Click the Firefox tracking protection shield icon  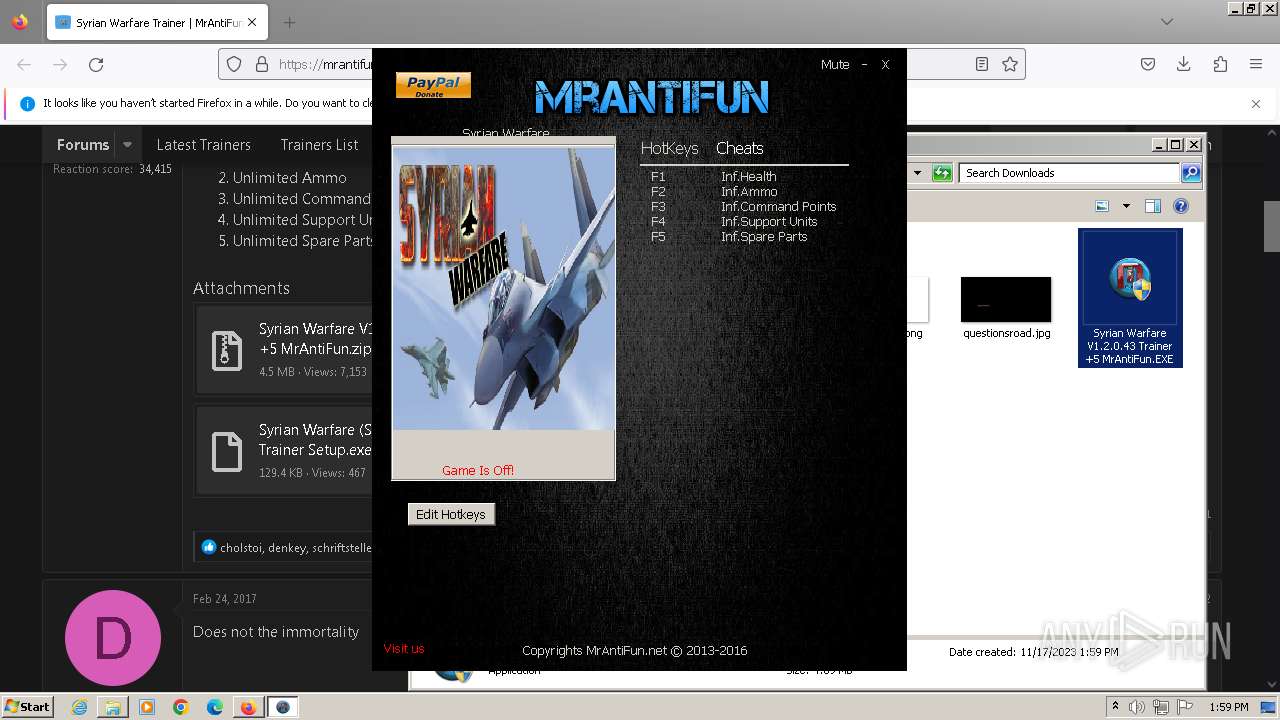tap(234, 64)
